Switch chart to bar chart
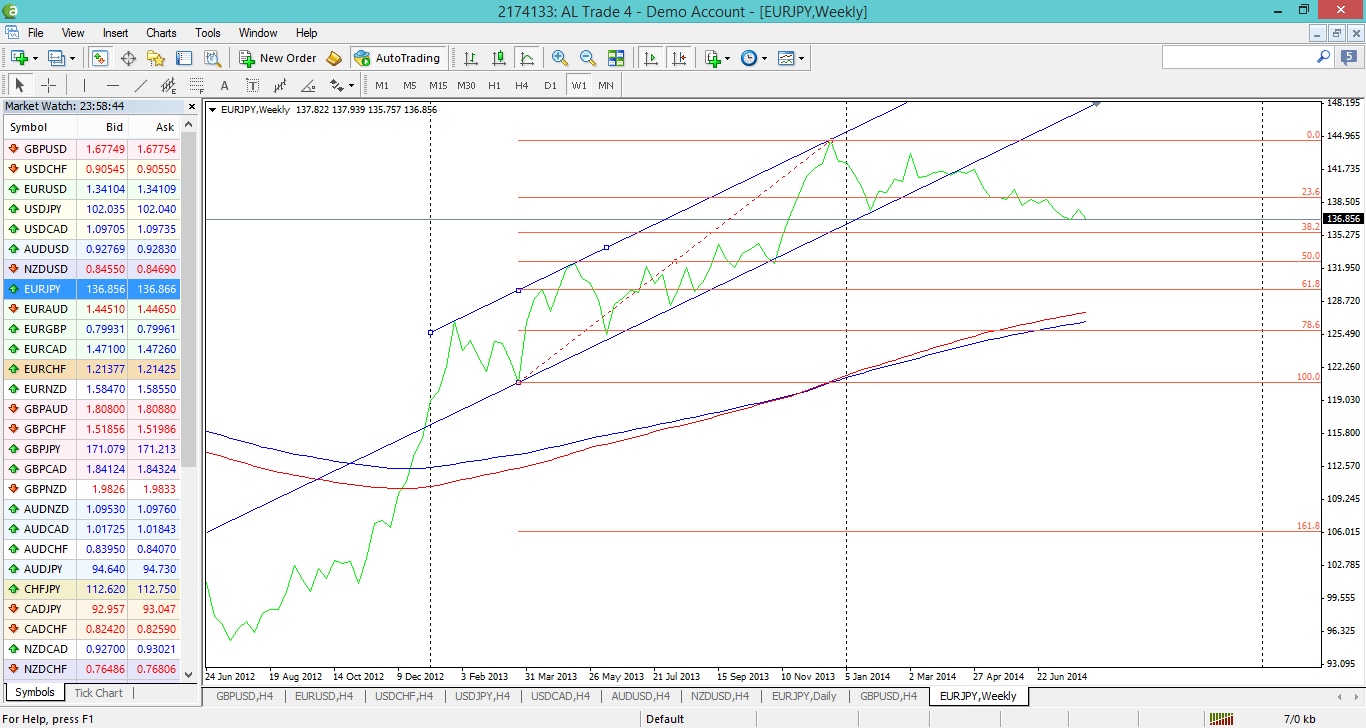Viewport: 1366px width, 728px height. (471, 58)
